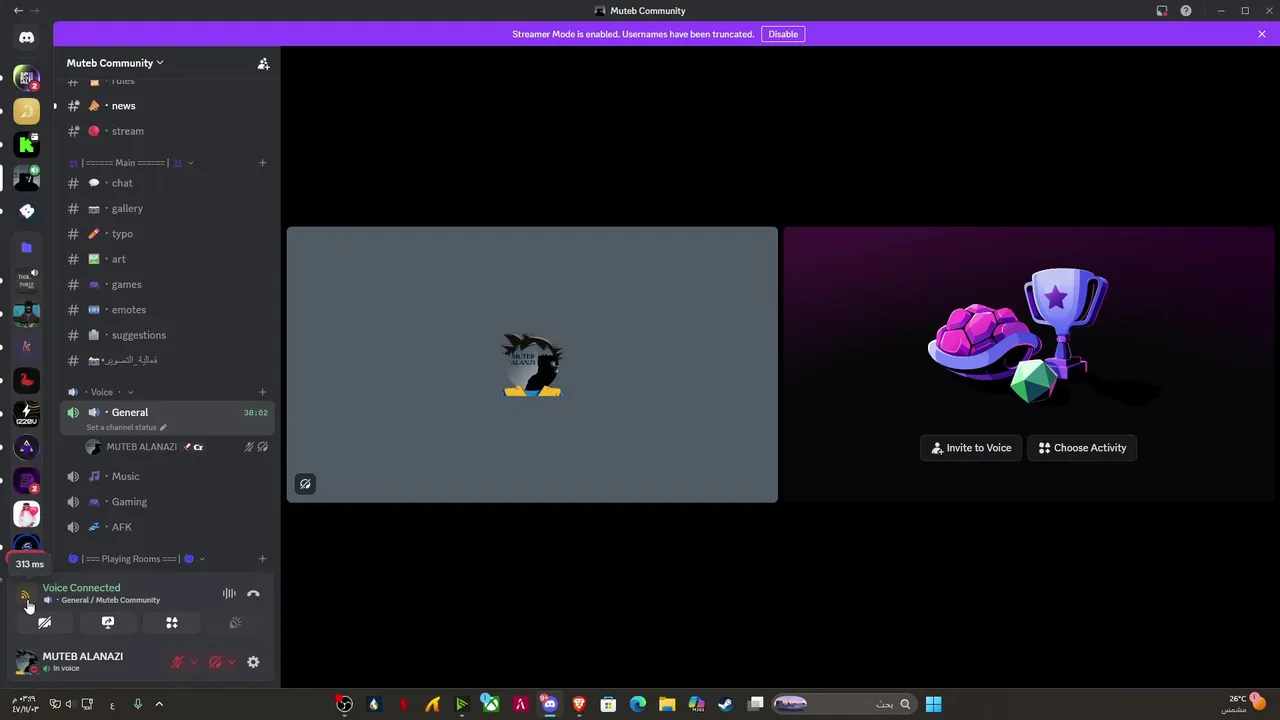Join the Gaming voice channel
The height and width of the screenshot is (720, 1280).
click(167, 502)
